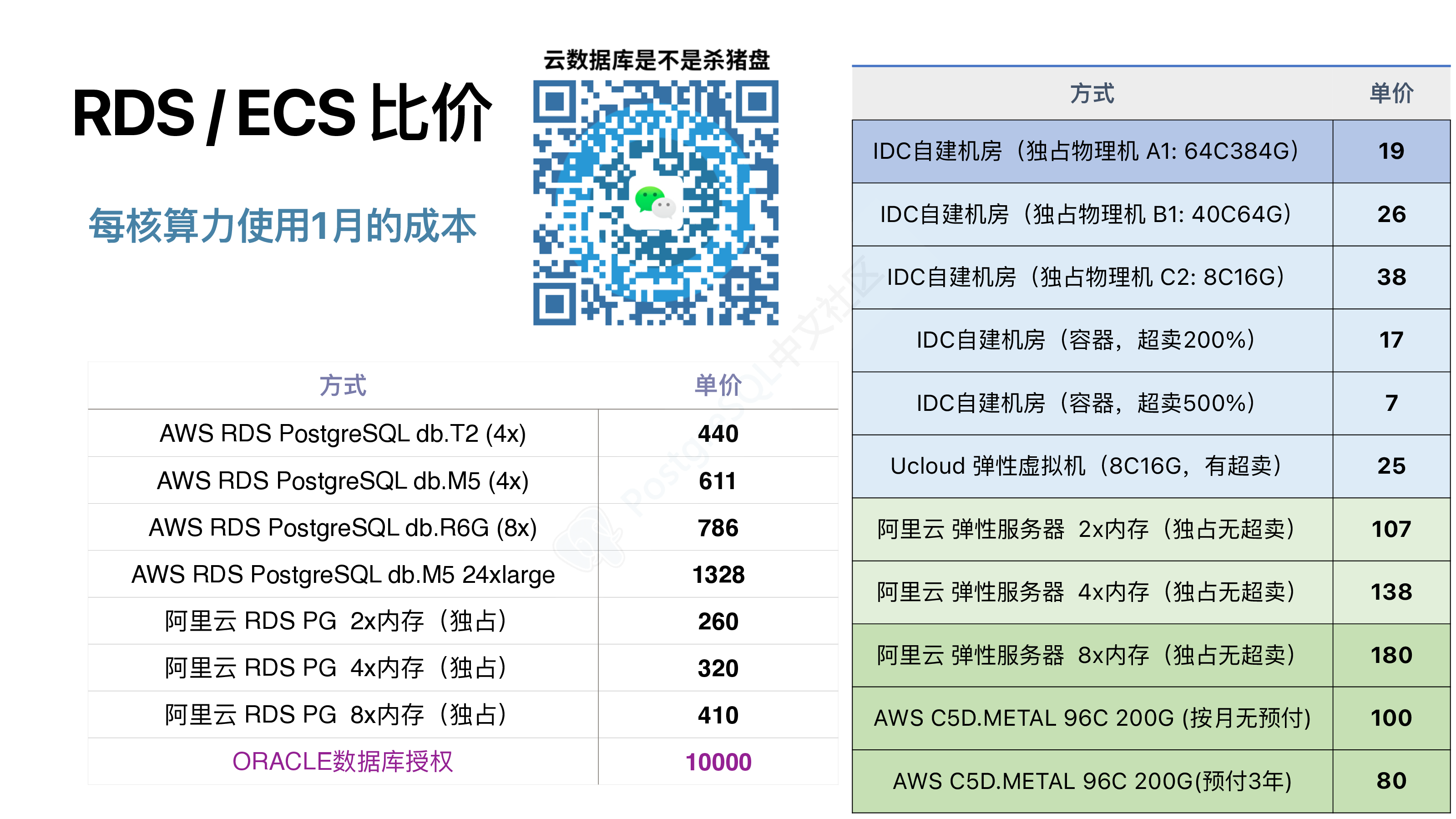Click the price cell 25
The image size is (1456, 819).
pyautogui.click(x=1391, y=466)
